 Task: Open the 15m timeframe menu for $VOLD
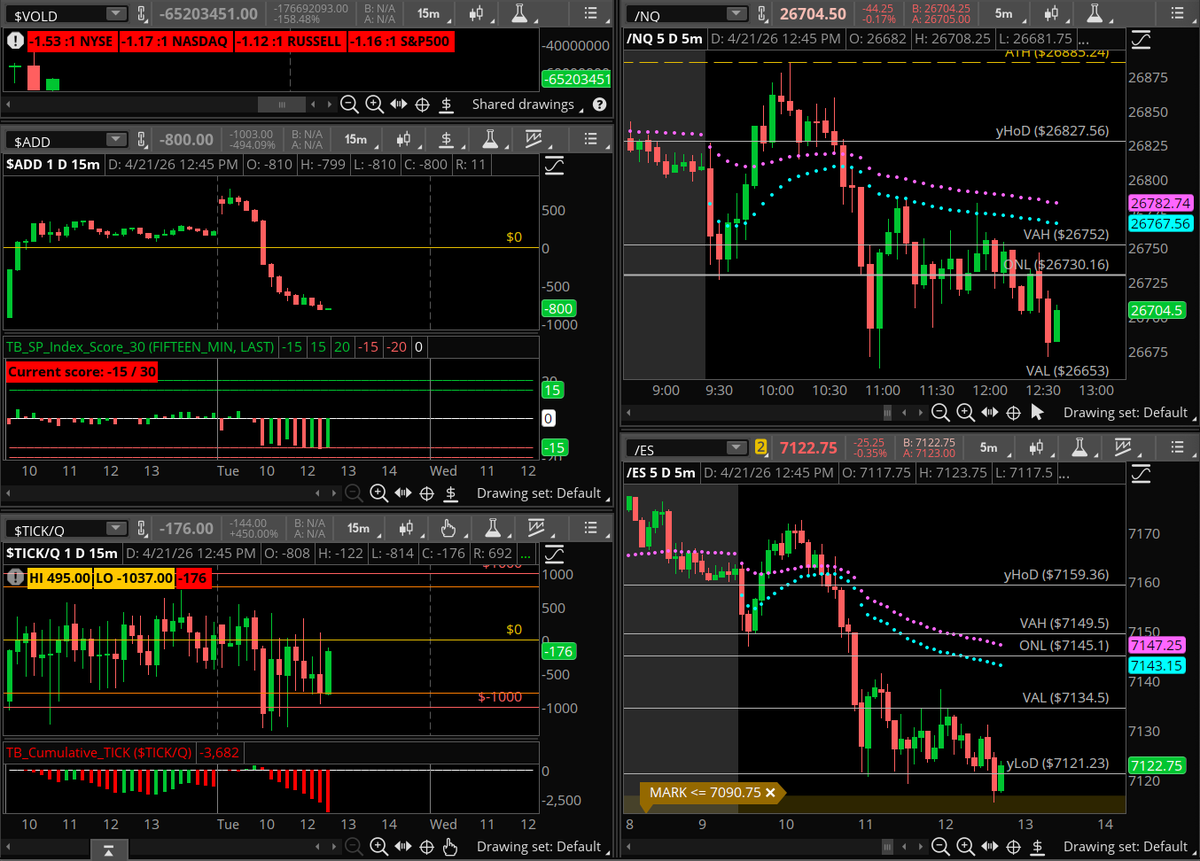[x=427, y=13]
